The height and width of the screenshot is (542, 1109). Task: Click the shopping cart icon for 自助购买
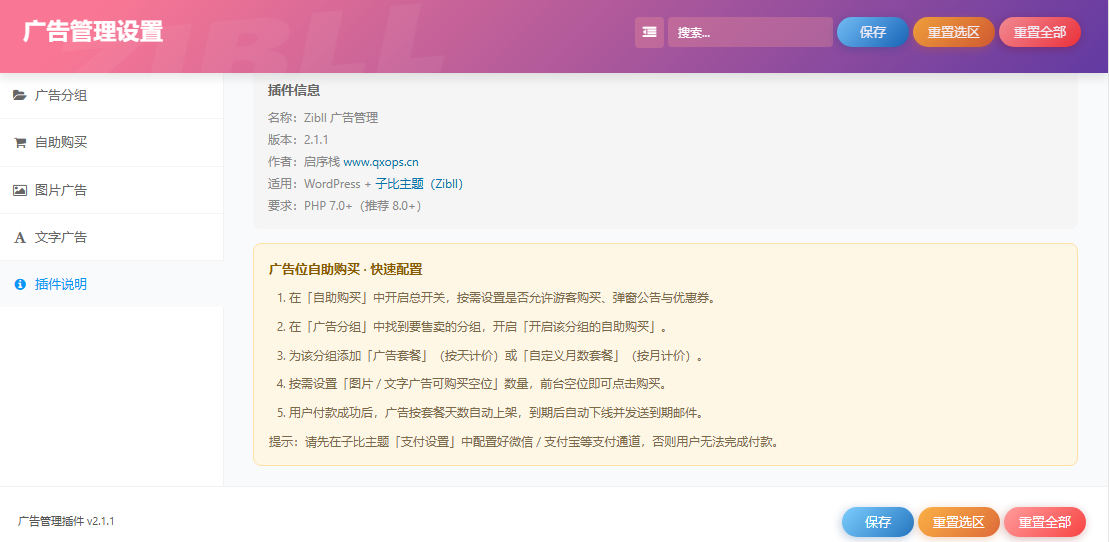click(x=20, y=142)
